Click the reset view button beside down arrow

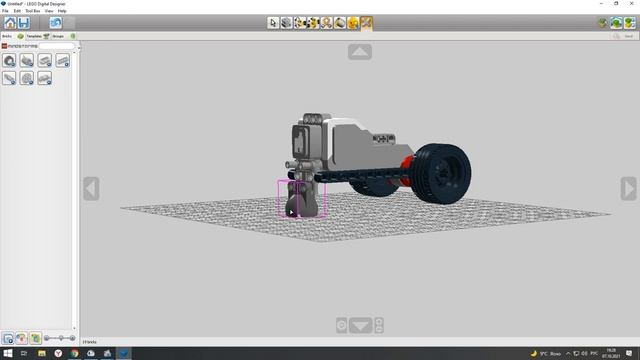342,325
